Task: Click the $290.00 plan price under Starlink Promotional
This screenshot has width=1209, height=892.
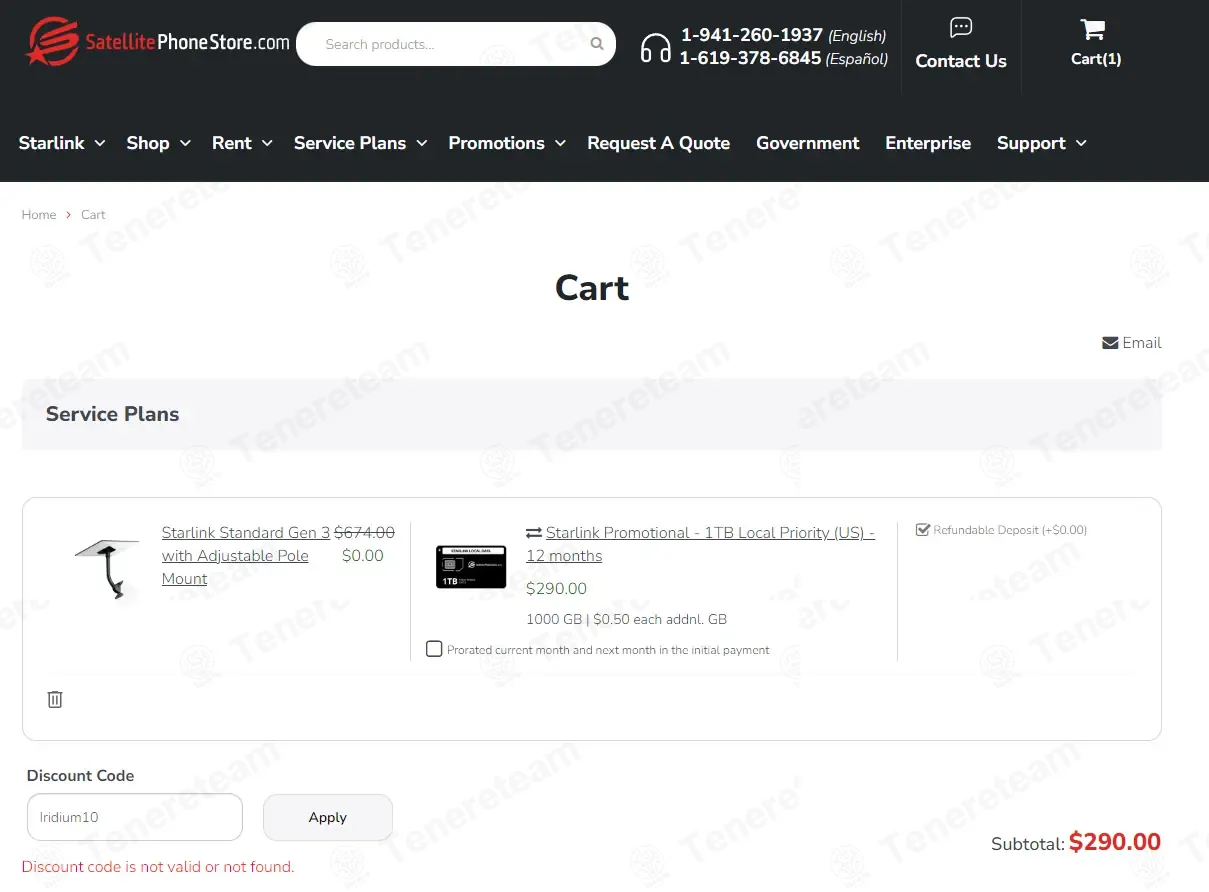Action: click(x=556, y=589)
